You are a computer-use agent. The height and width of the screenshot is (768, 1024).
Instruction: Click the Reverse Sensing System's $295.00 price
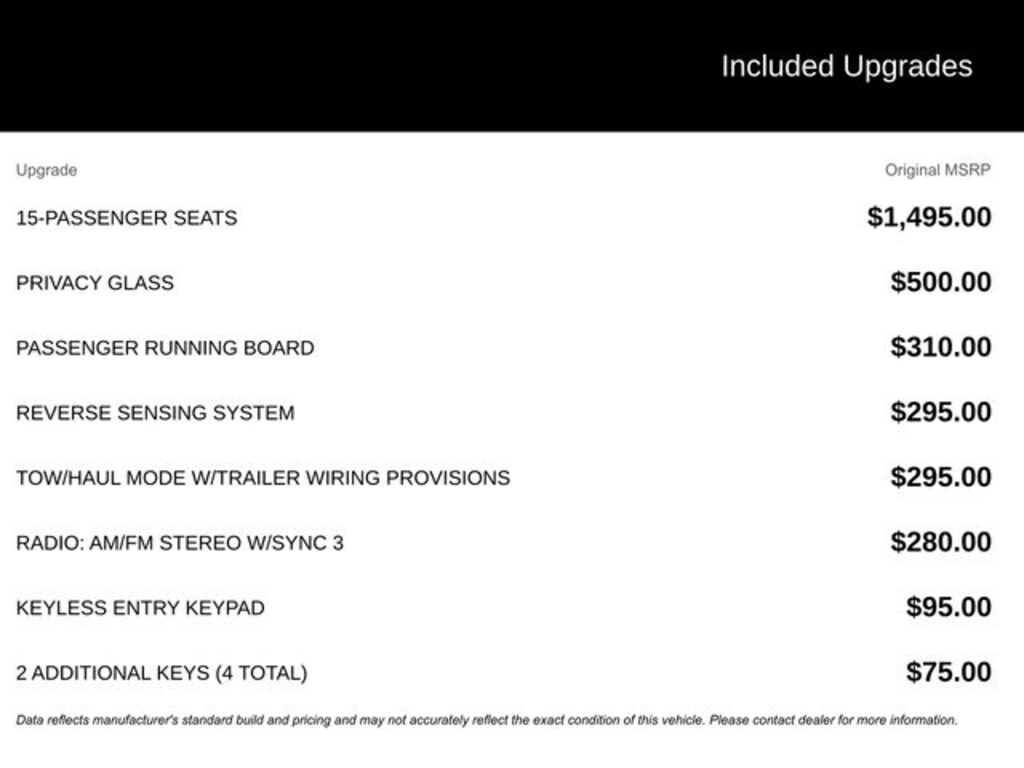click(941, 412)
